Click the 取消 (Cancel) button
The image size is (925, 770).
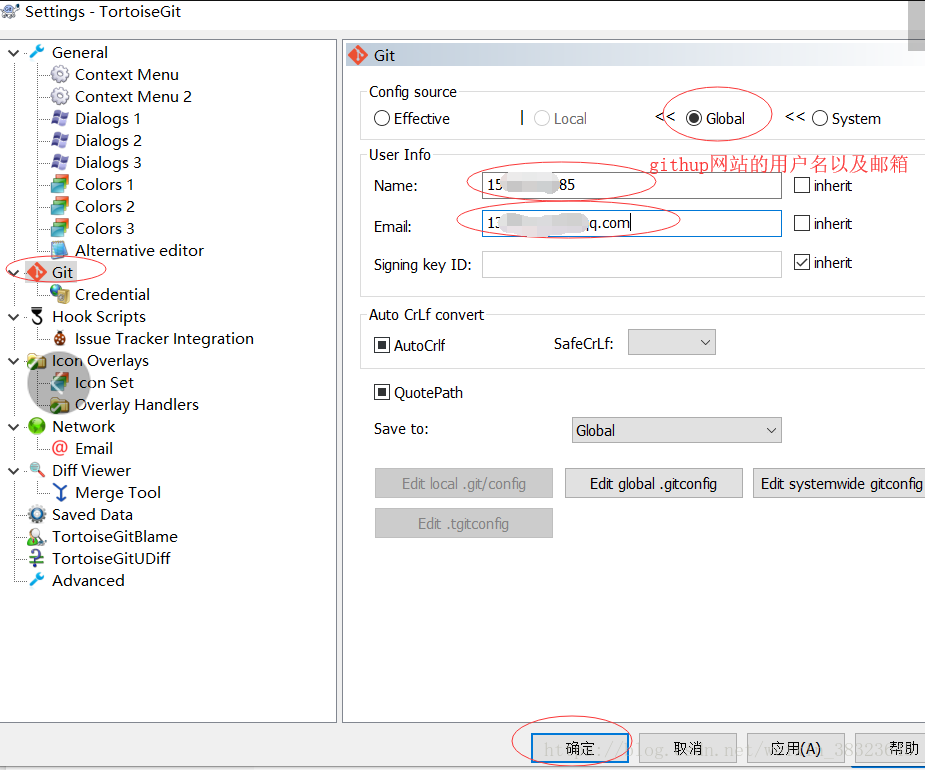point(687,748)
